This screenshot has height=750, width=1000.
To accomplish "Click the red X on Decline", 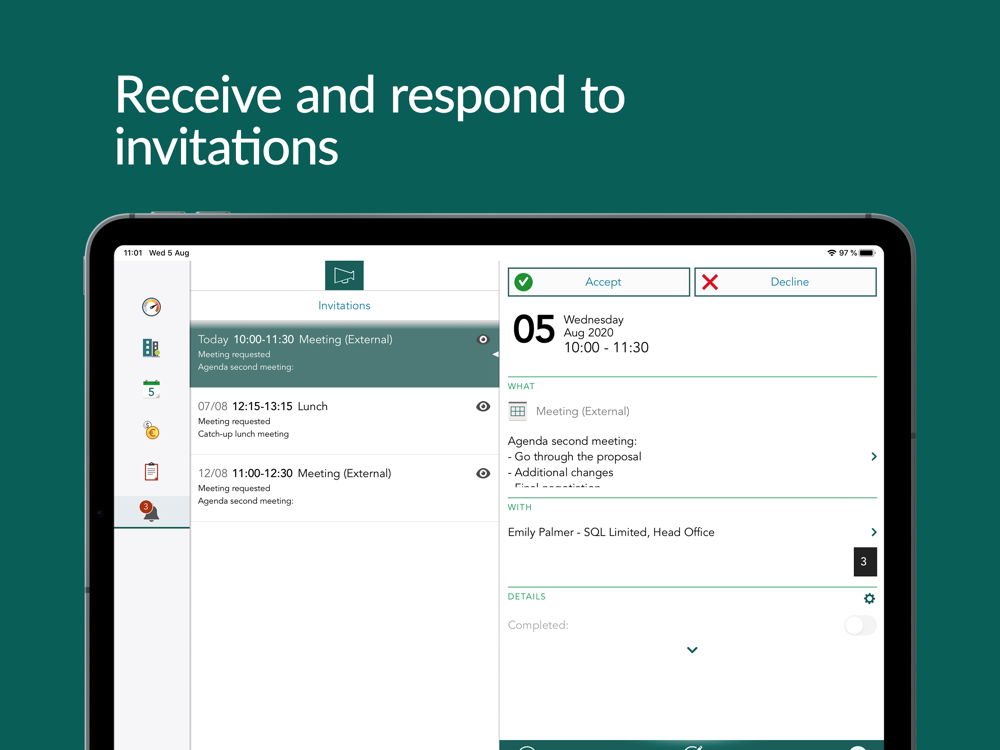I will click(x=710, y=282).
